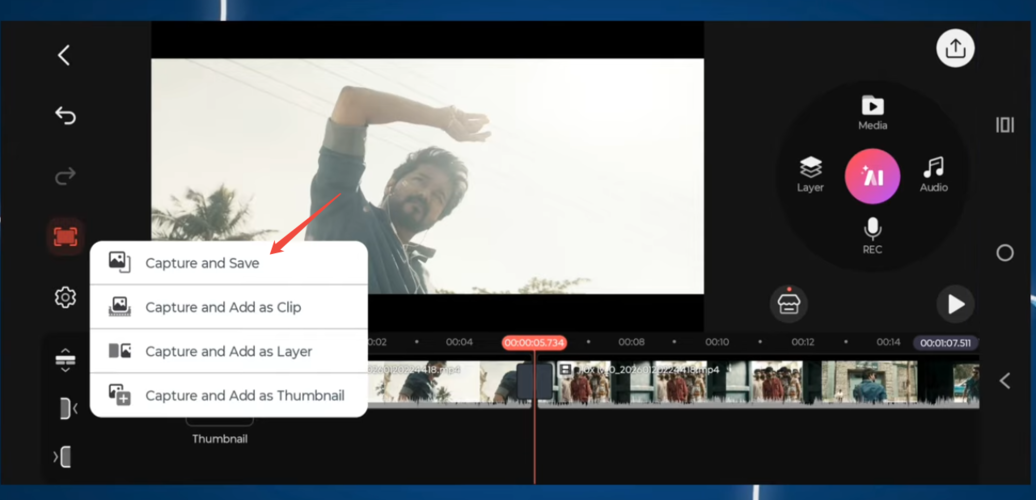Choose Capture and Add as Layer
This screenshot has height=500, width=1036.
[228, 351]
